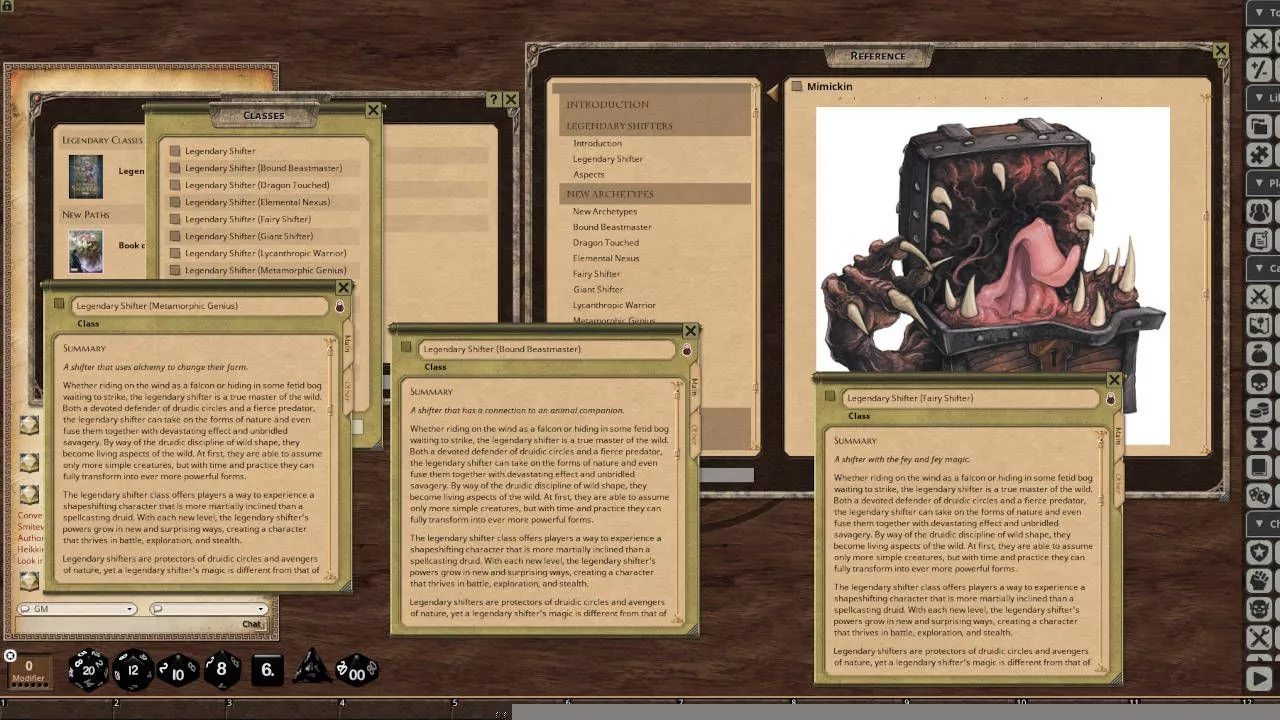Open Aspects page in Reference index
The width and height of the screenshot is (1280, 720).
click(x=588, y=174)
